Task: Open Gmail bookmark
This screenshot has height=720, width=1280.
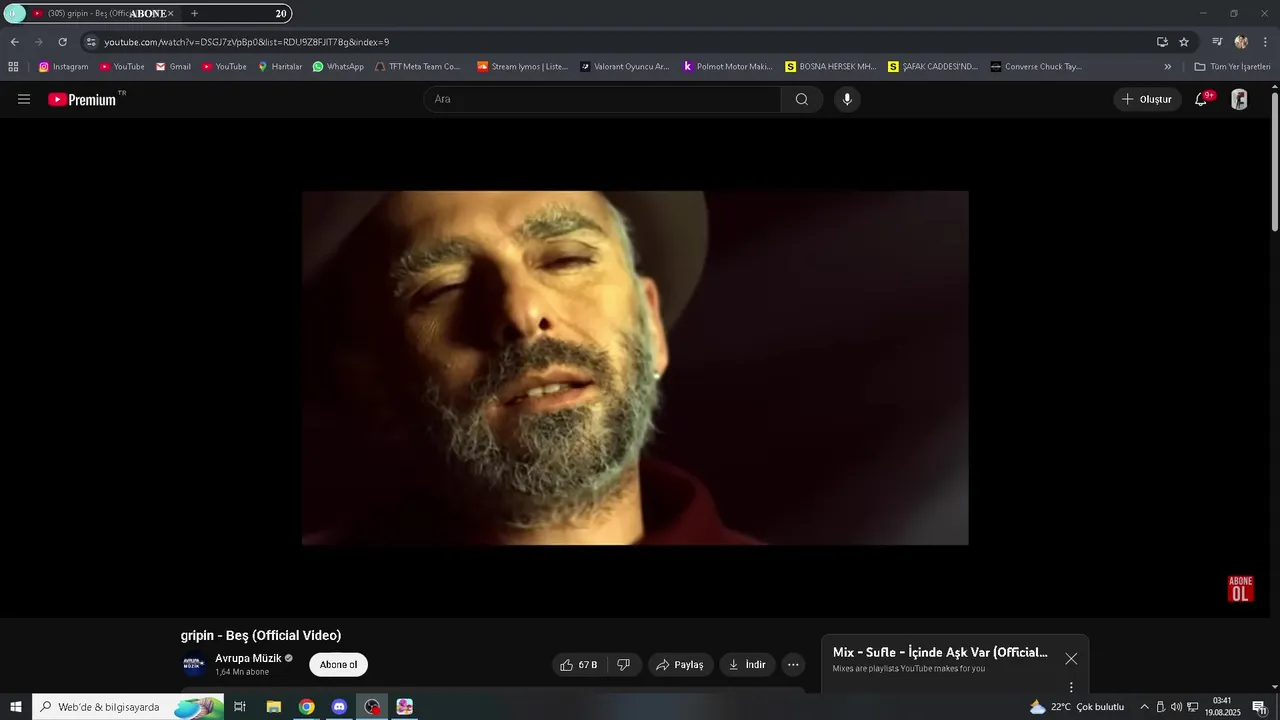Action: coord(173,67)
